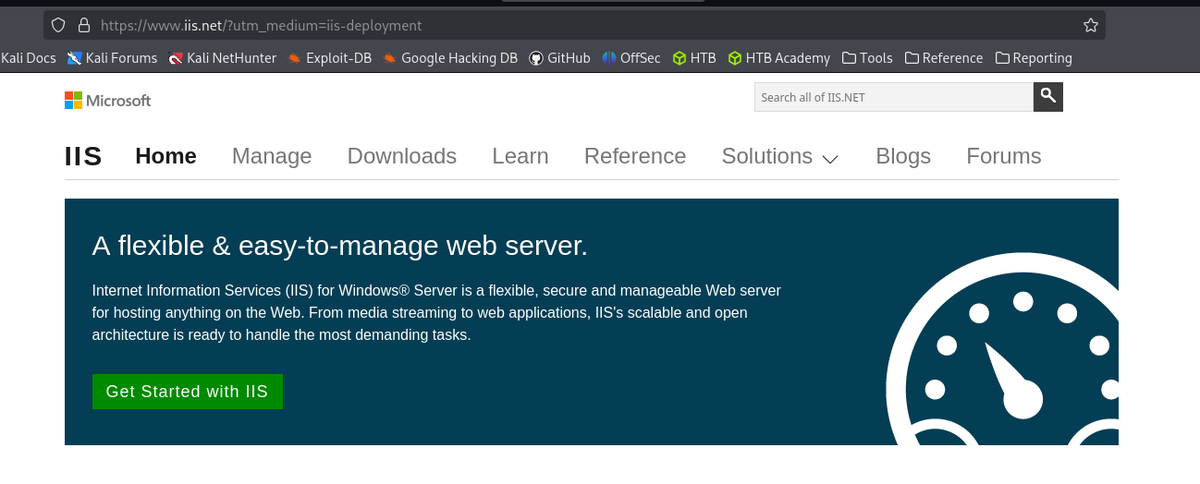Open the GitHub bookmark
The image size is (1200, 484).
tap(559, 58)
